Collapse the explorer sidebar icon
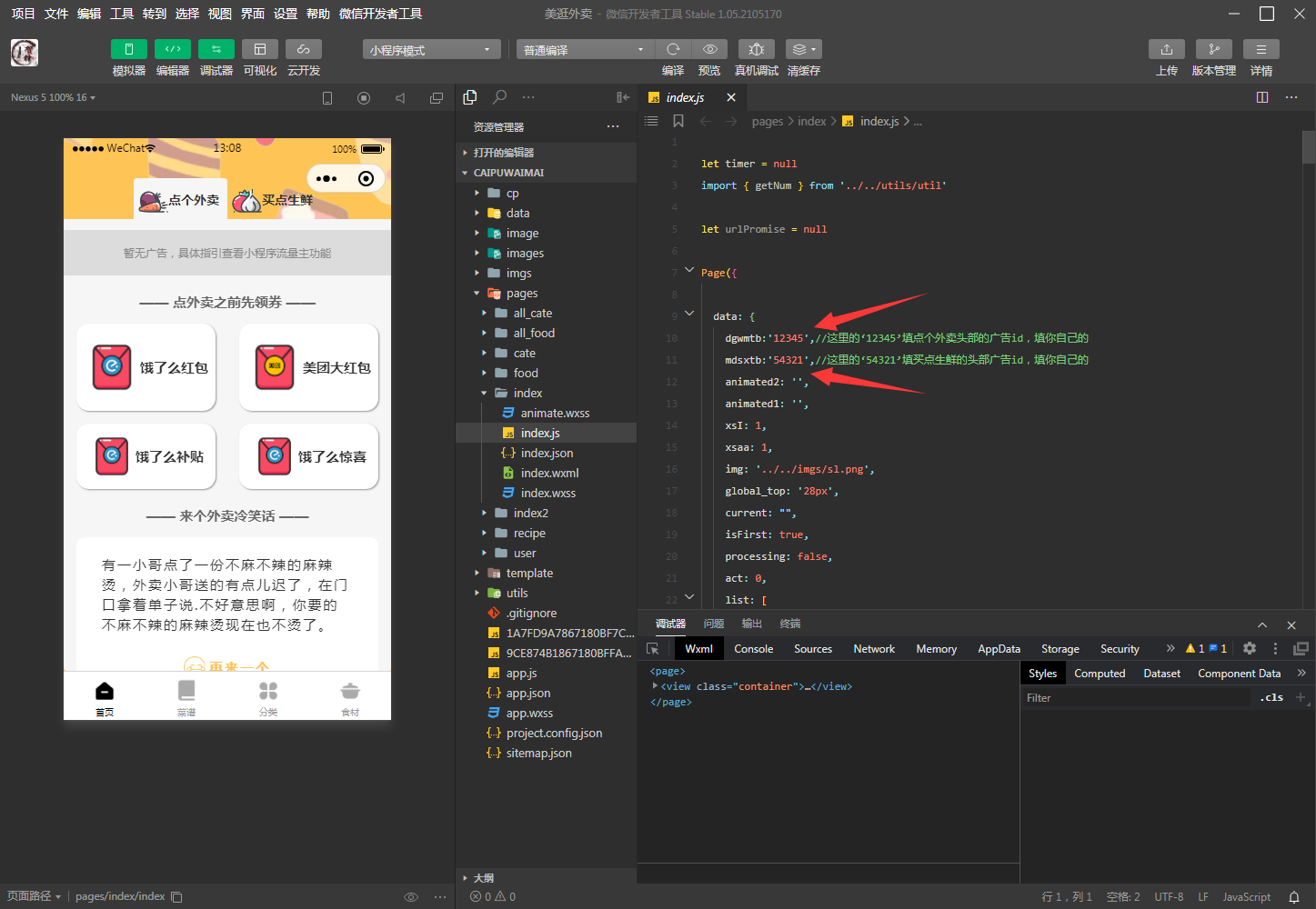The width and height of the screenshot is (1316, 909). click(x=623, y=97)
